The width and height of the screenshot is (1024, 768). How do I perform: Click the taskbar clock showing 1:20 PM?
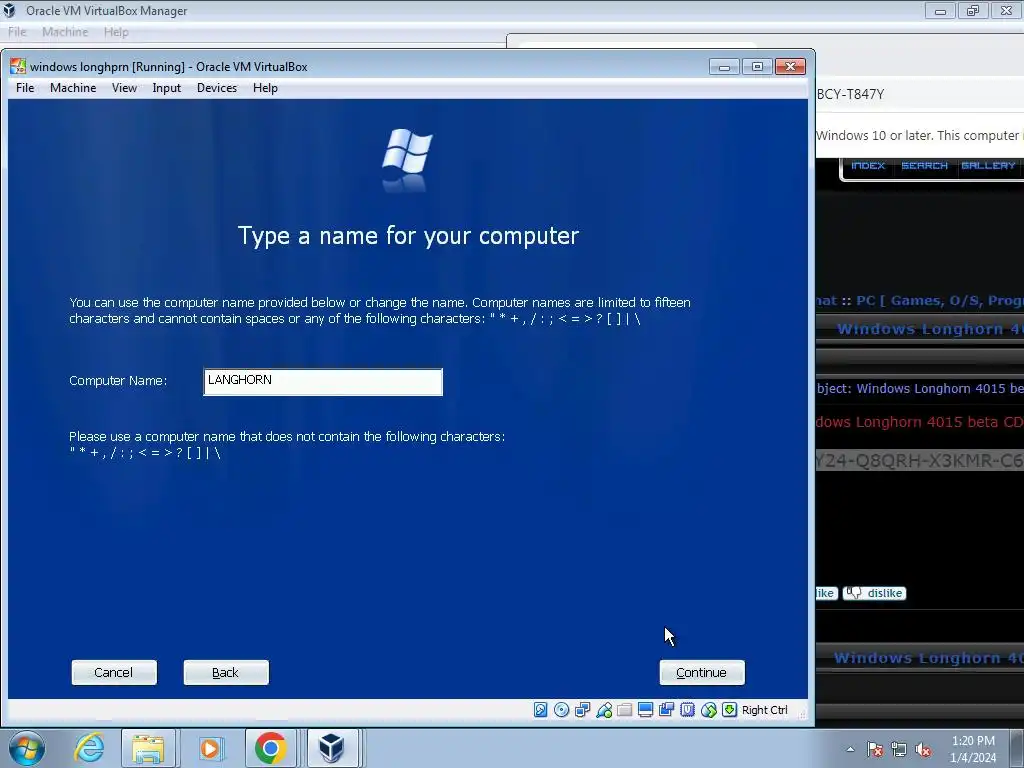pos(973,749)
